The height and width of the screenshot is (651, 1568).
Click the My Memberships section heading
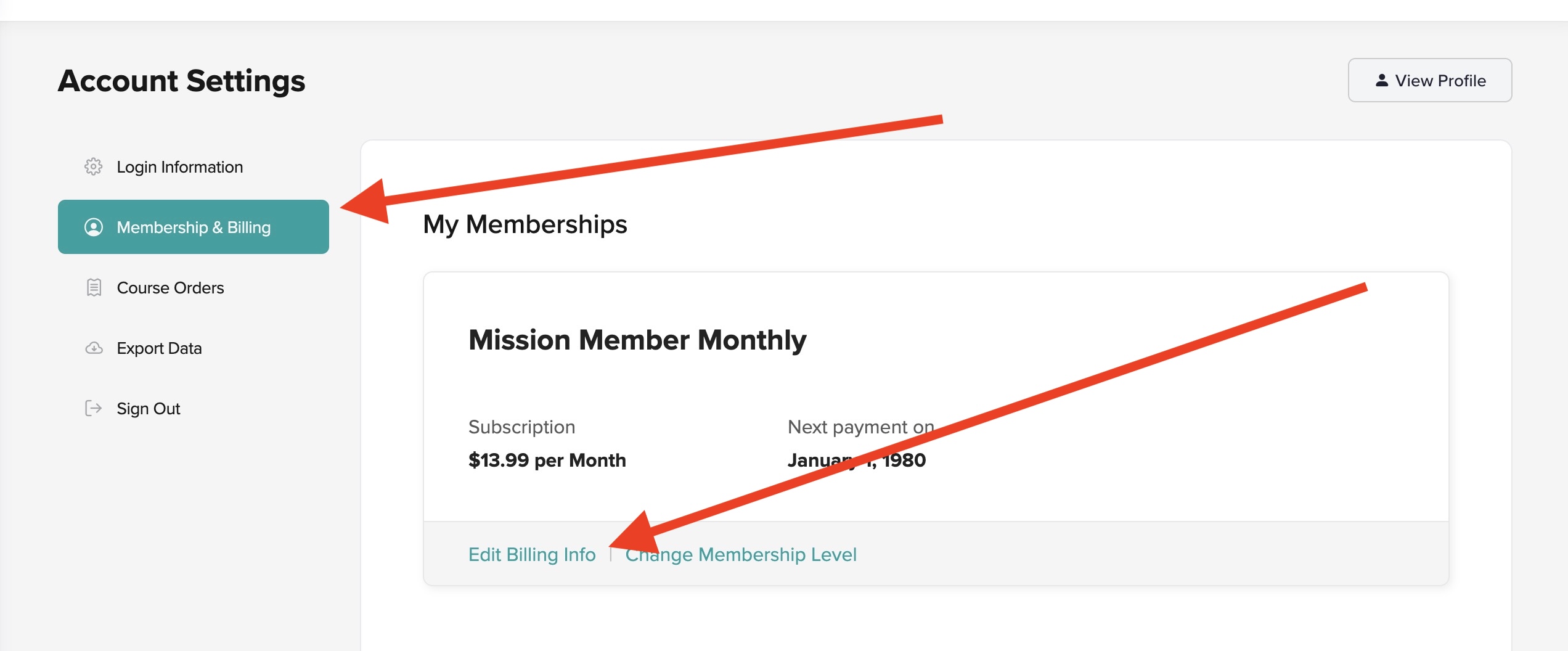coord(525,224)
